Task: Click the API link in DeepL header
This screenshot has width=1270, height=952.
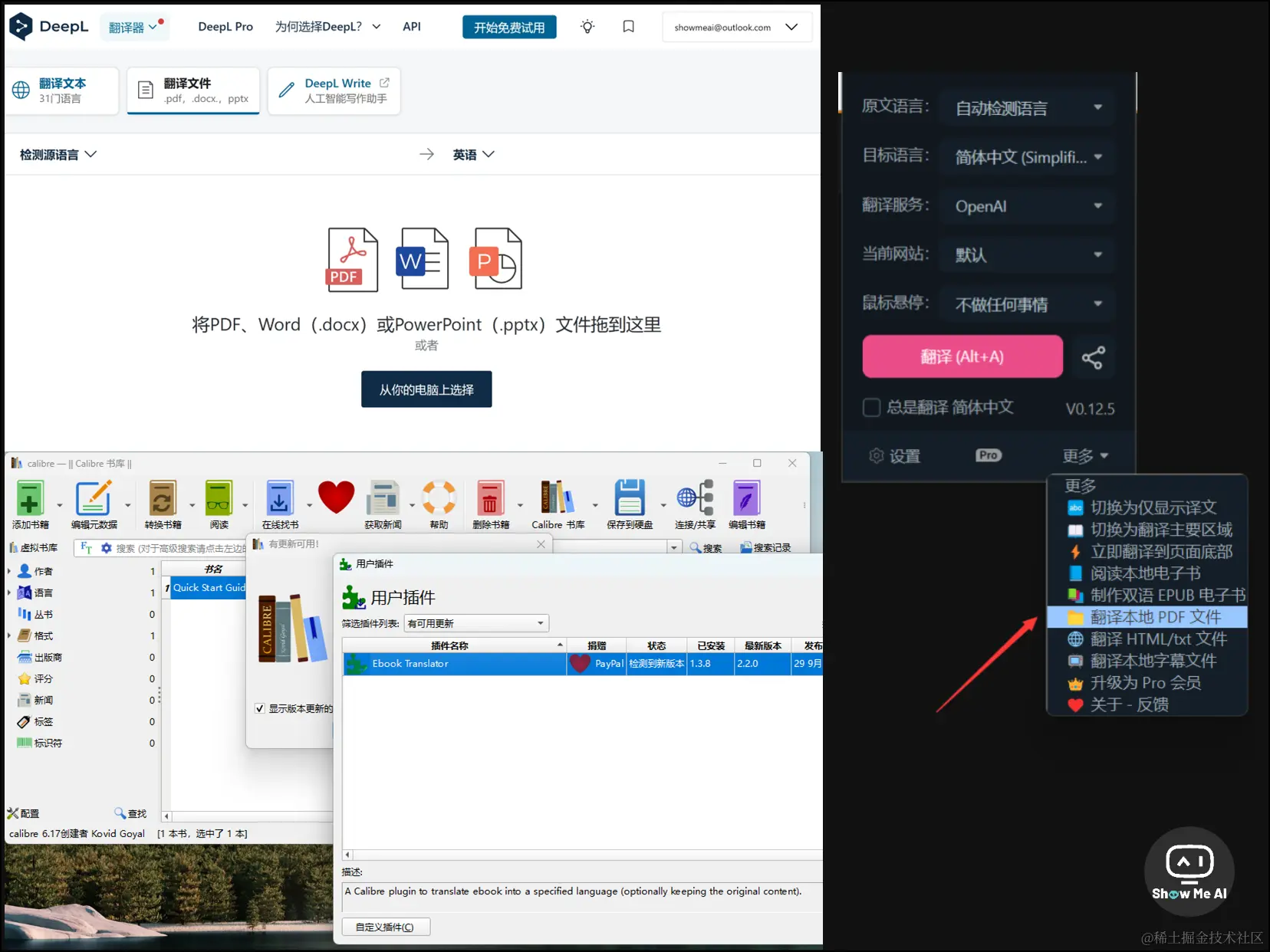Action: (412, 27)
